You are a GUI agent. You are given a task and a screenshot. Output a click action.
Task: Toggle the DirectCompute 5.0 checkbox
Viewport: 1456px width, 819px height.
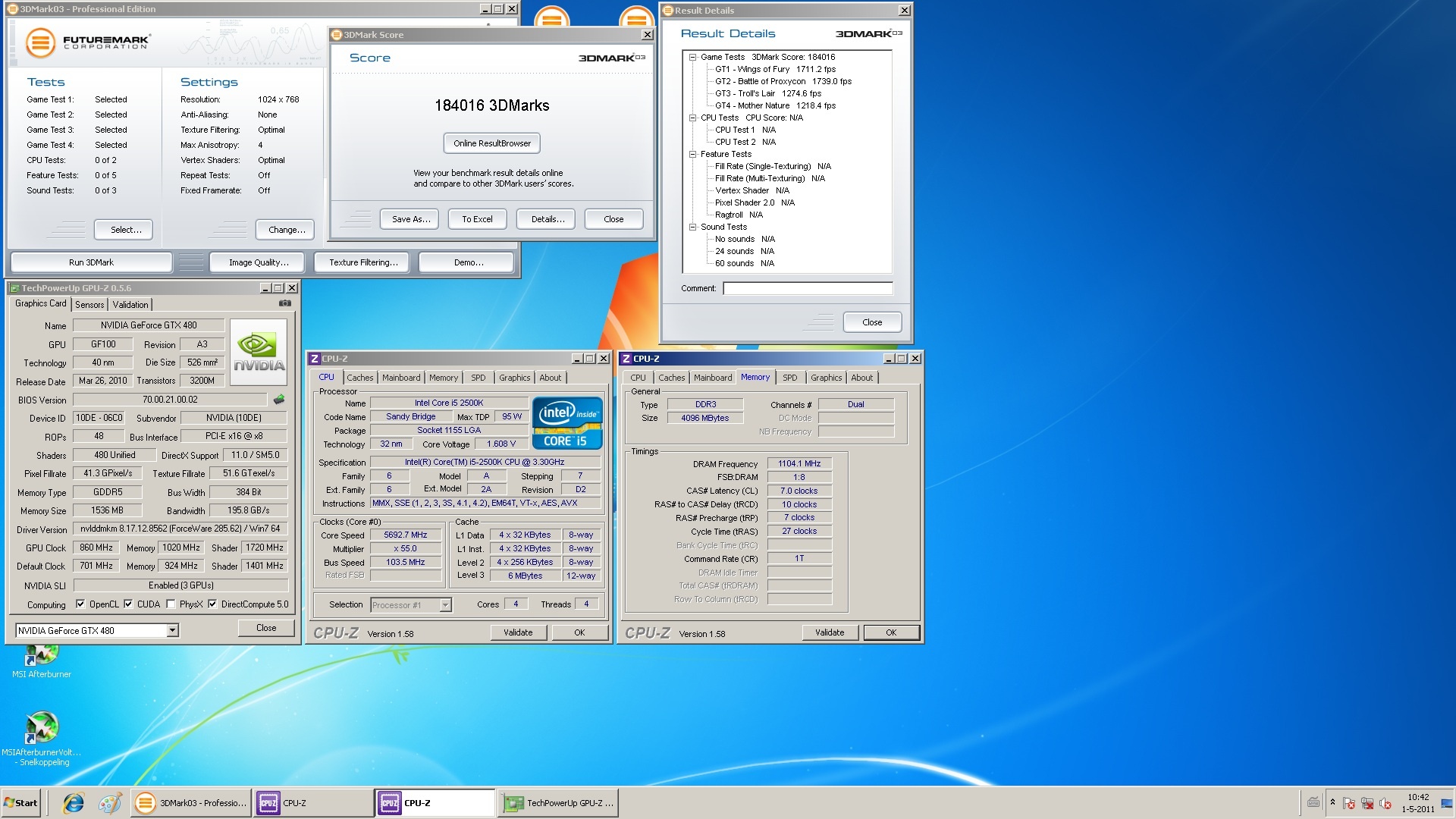tap(212, 604)
